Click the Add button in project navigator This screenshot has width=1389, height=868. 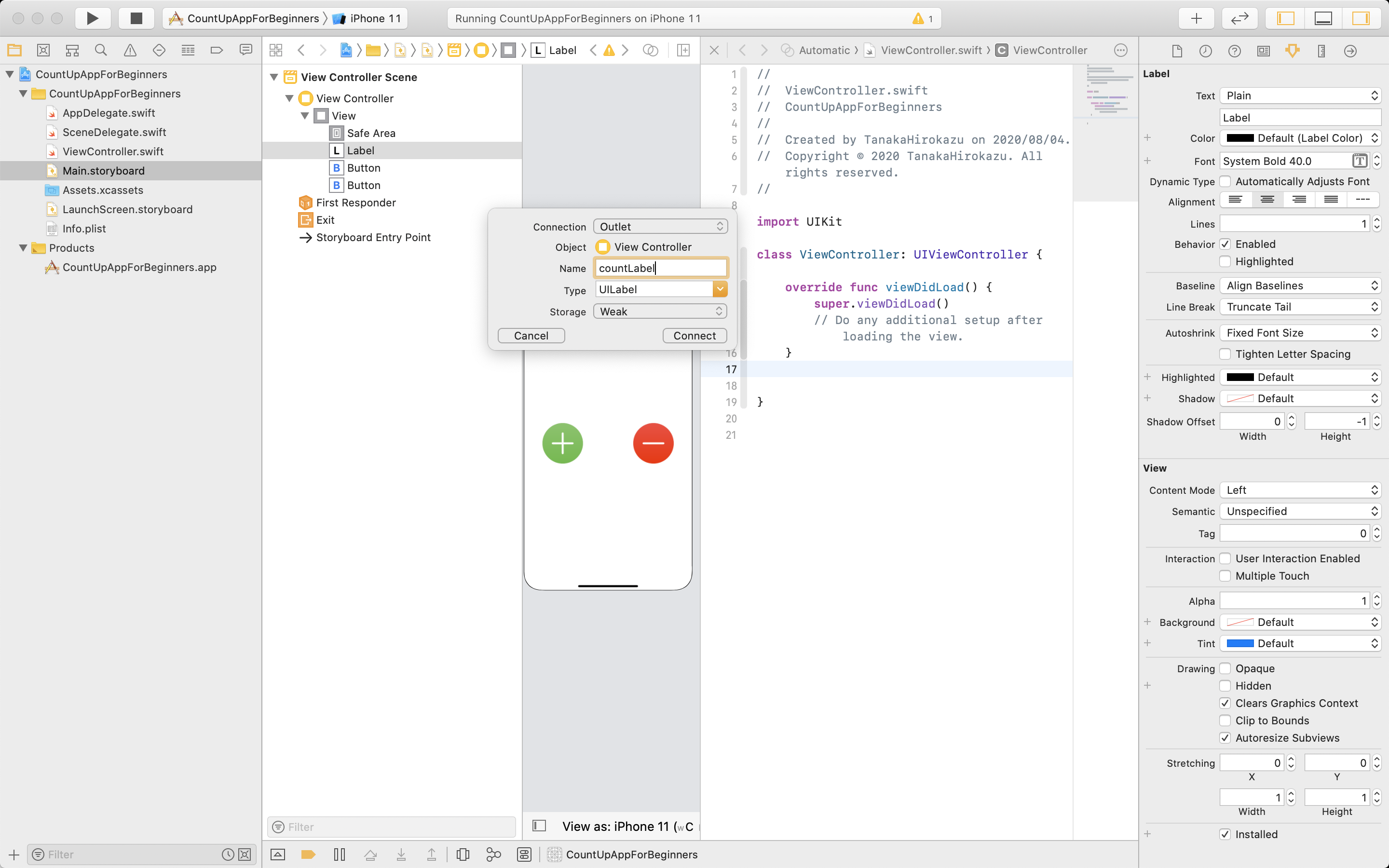[14, 854]
